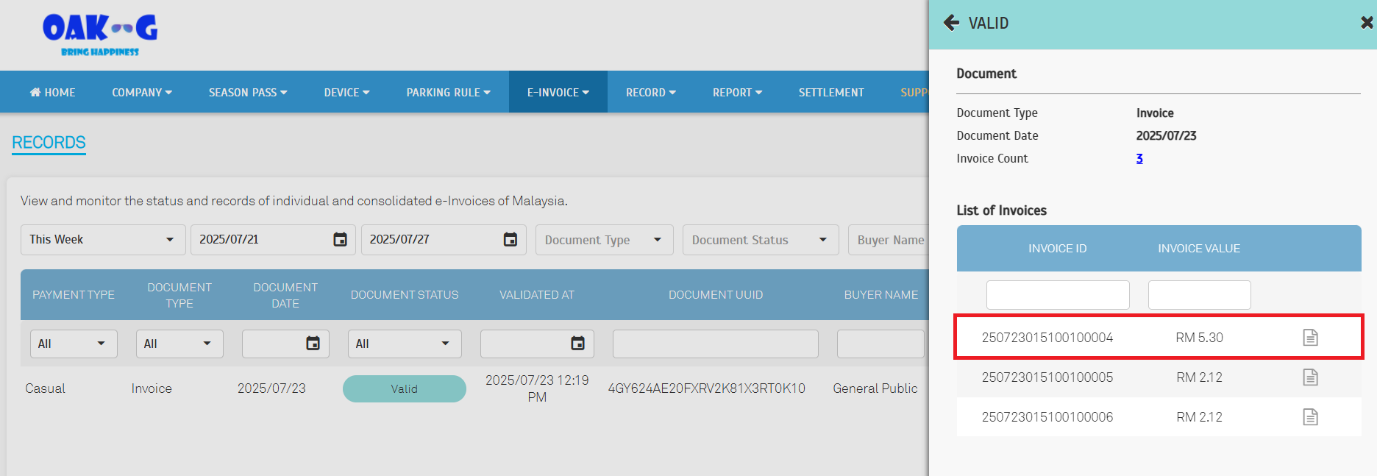Click the Invoice Count link 3
Viewport: 1377px width, 476px height.
[1139, 159]
